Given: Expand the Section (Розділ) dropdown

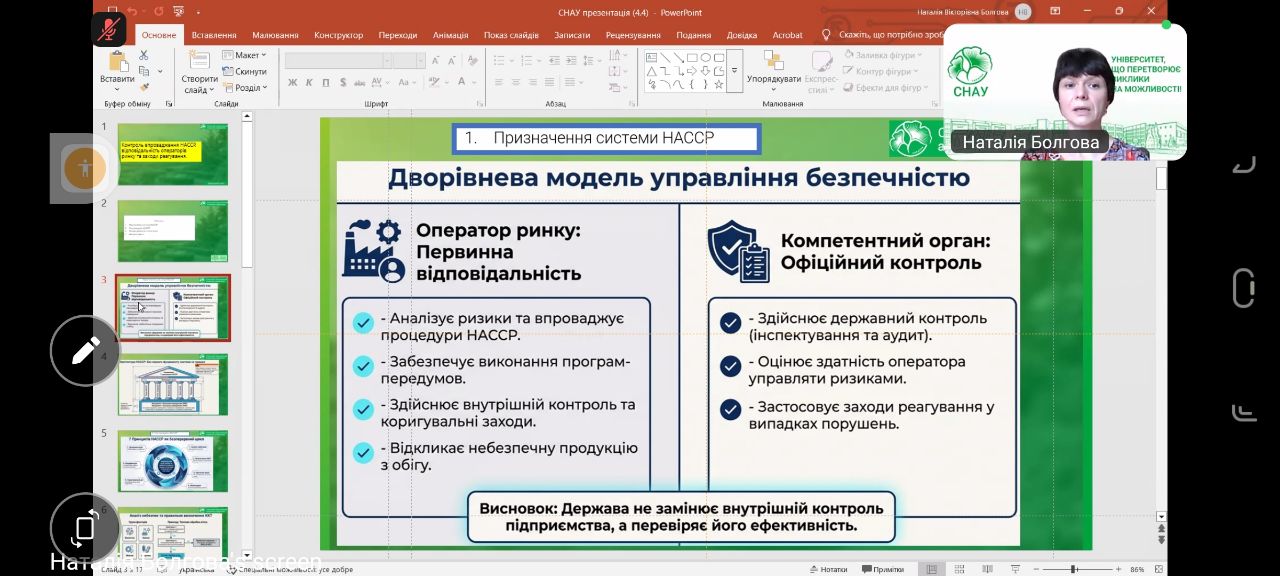Looking at the screenshot, I should tap(246, 87).
